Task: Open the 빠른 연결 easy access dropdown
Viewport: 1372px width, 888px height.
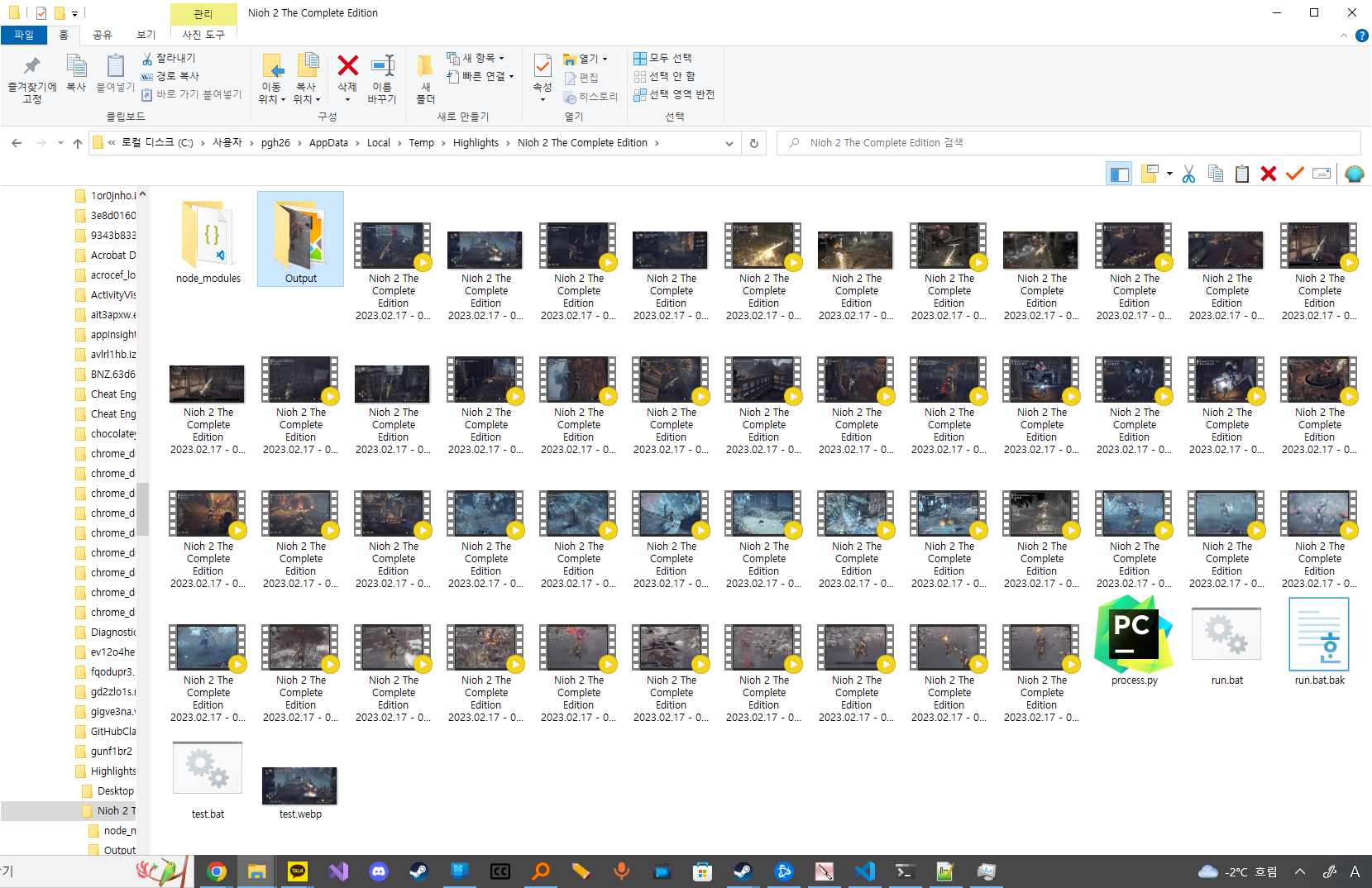Action: [x=480, y=76]
